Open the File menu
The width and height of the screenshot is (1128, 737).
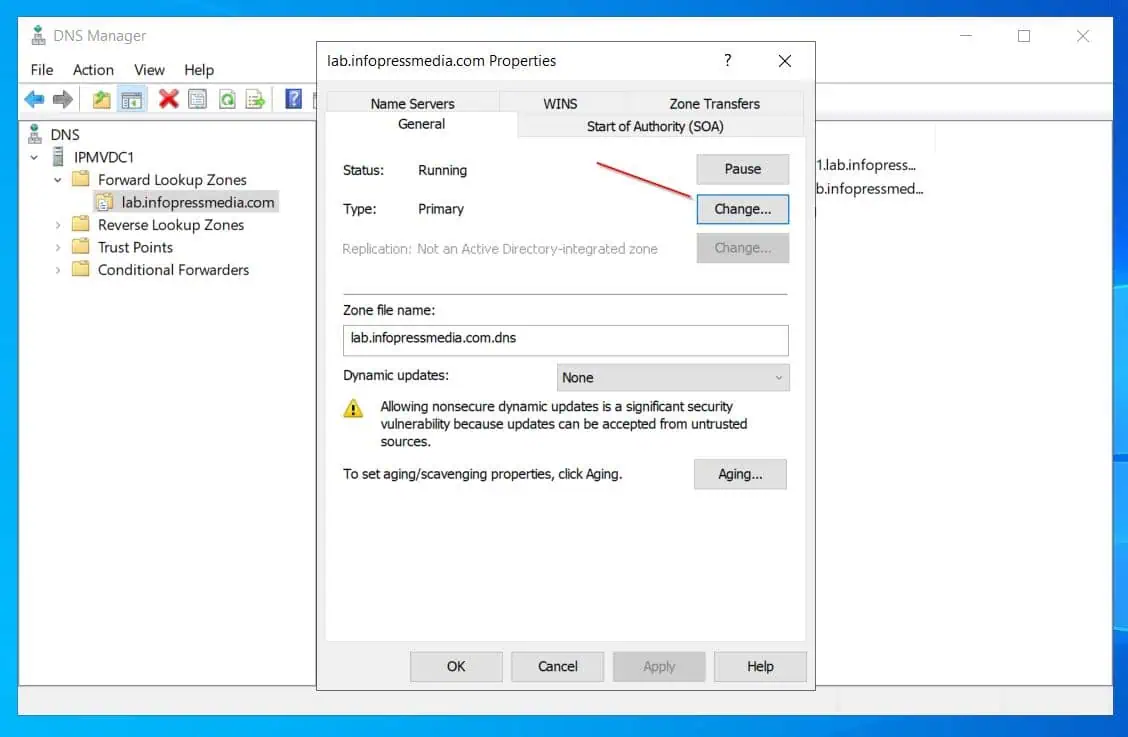click(x=42, y=70)
